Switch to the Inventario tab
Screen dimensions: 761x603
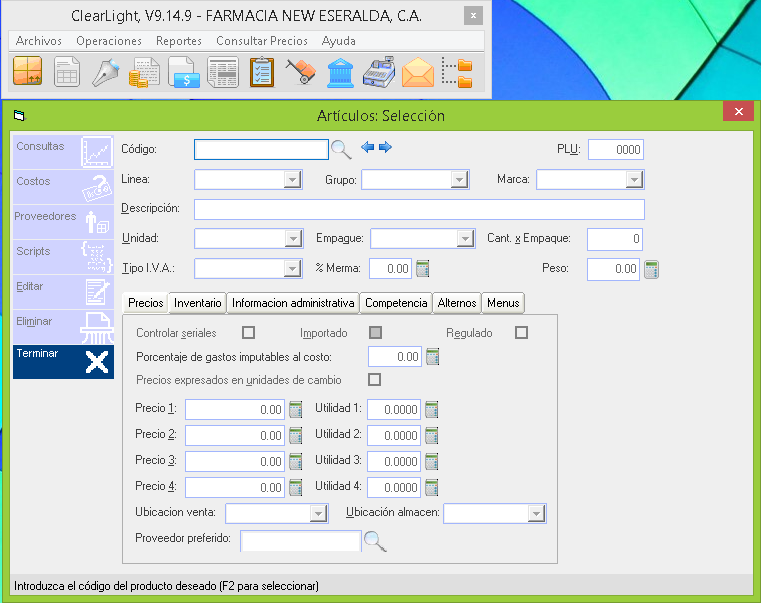[x=198, y=303]
